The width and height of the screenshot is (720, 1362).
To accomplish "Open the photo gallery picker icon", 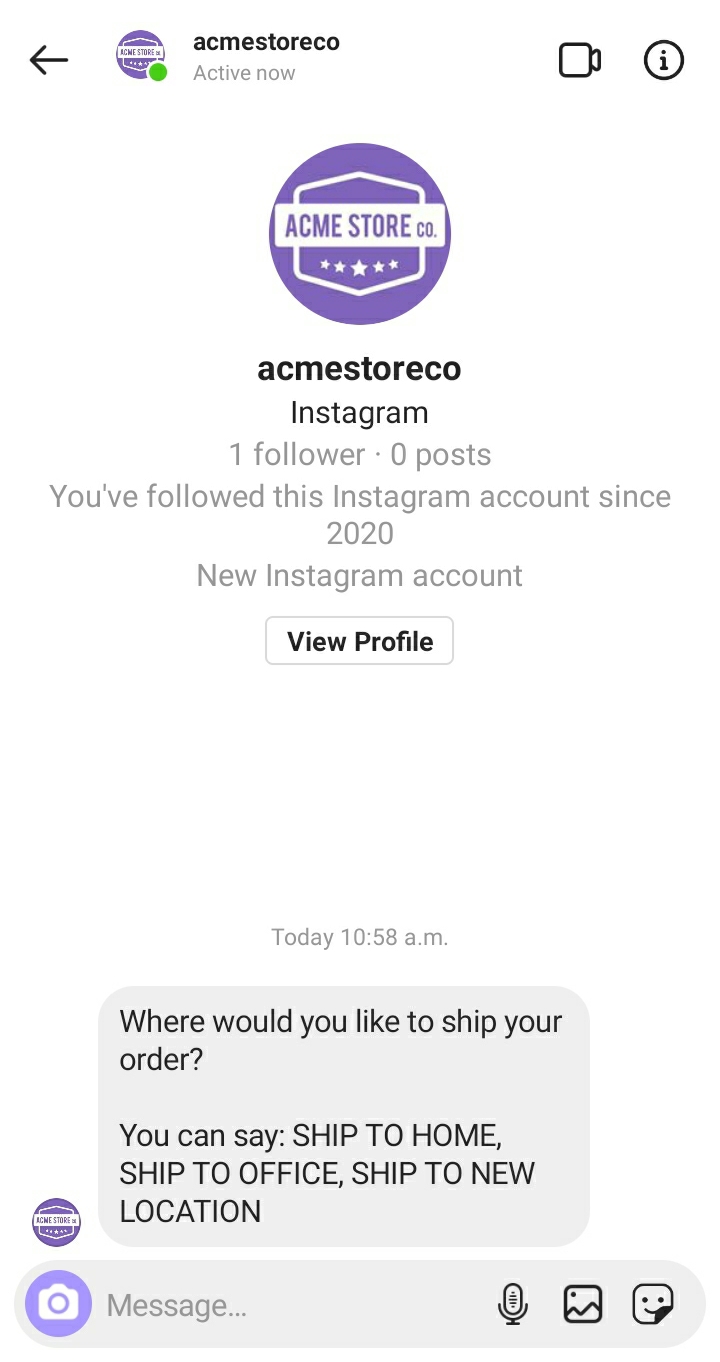I will click(x=583, y=1304).
